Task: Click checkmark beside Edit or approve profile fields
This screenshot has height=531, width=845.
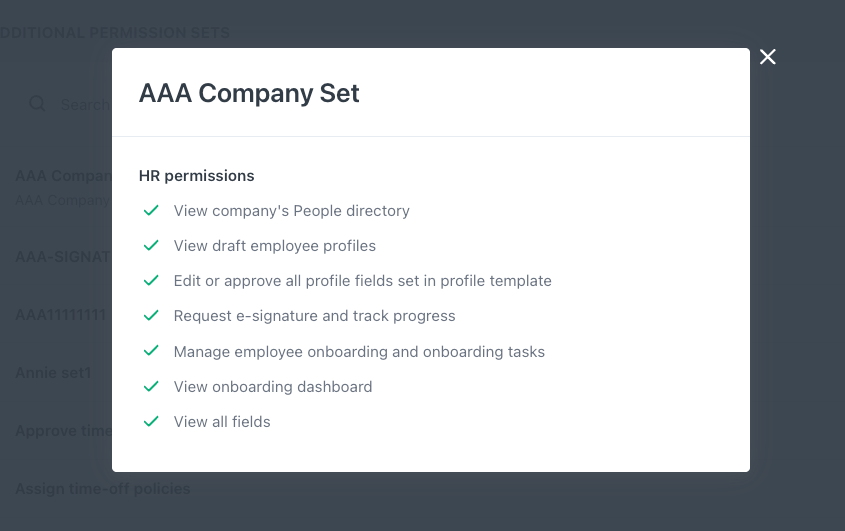Action: tap(151, 281)
